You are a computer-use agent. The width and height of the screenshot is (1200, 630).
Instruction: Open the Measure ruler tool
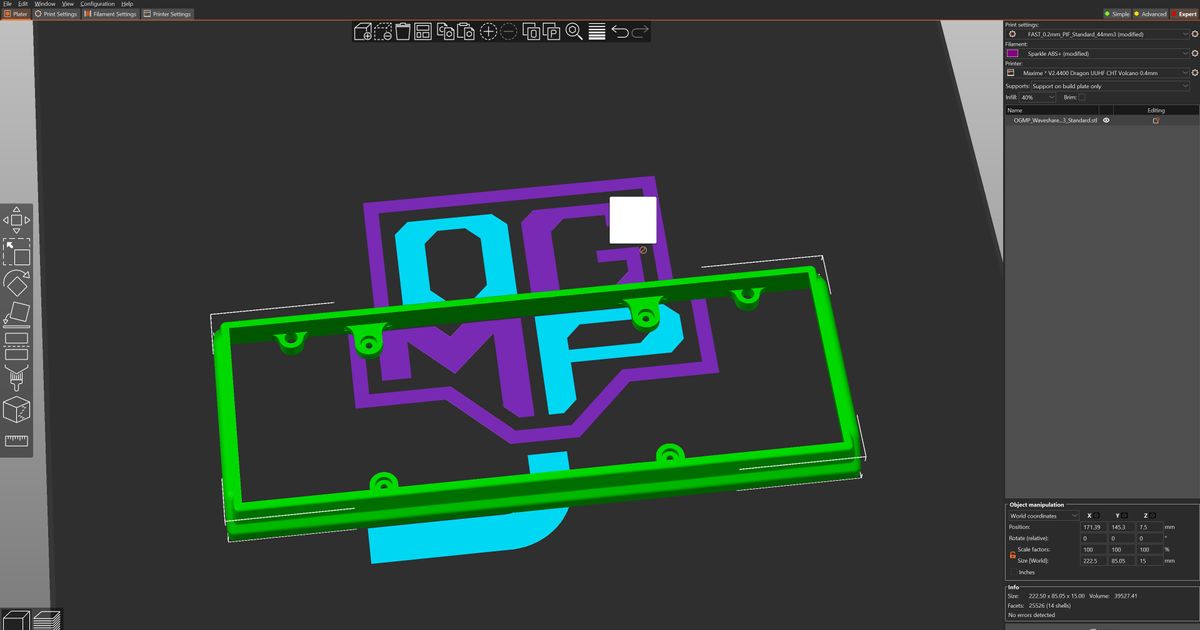(16, 441)
